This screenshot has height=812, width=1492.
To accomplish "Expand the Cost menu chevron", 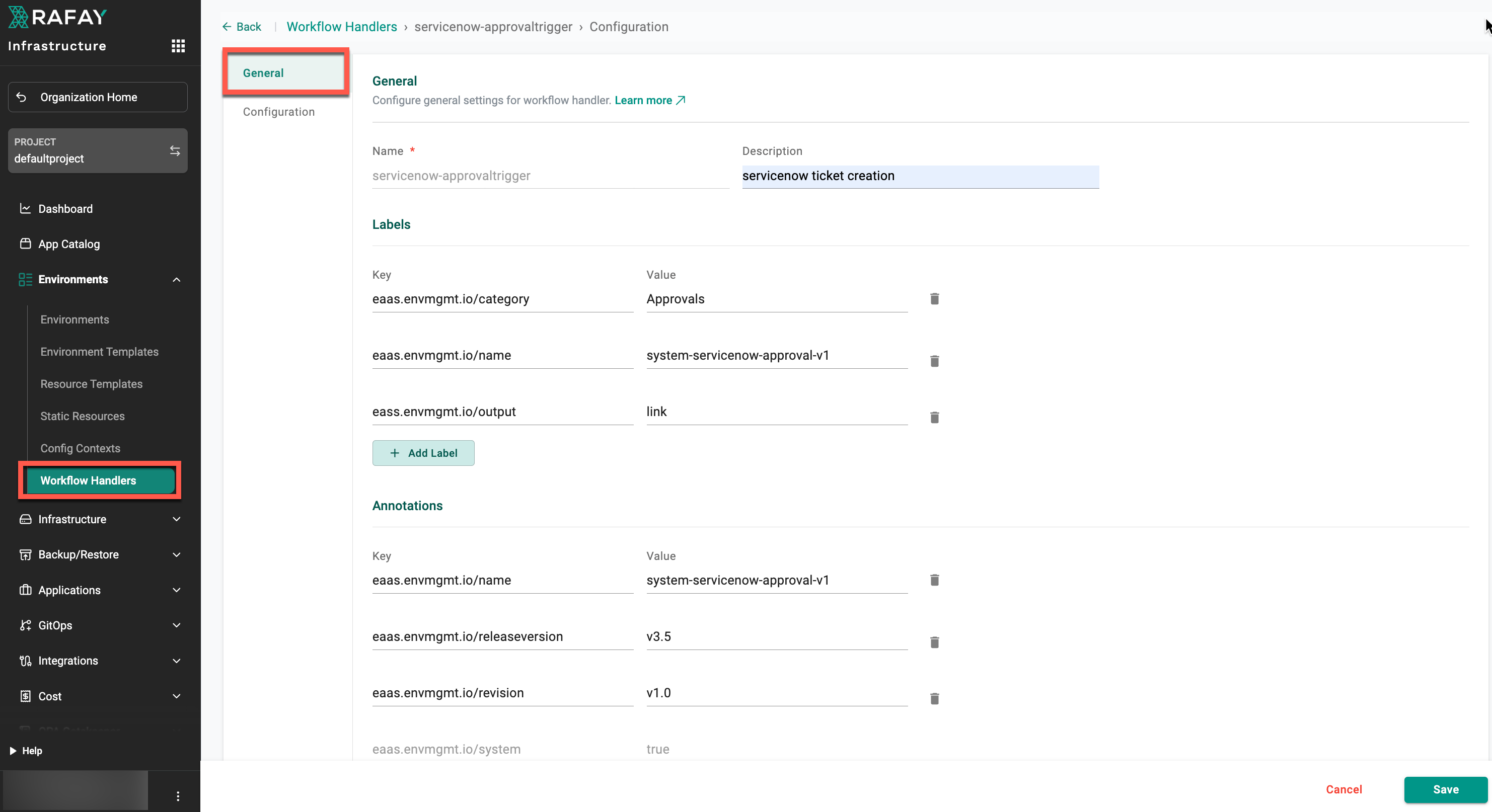I will [x=177, y=696].
